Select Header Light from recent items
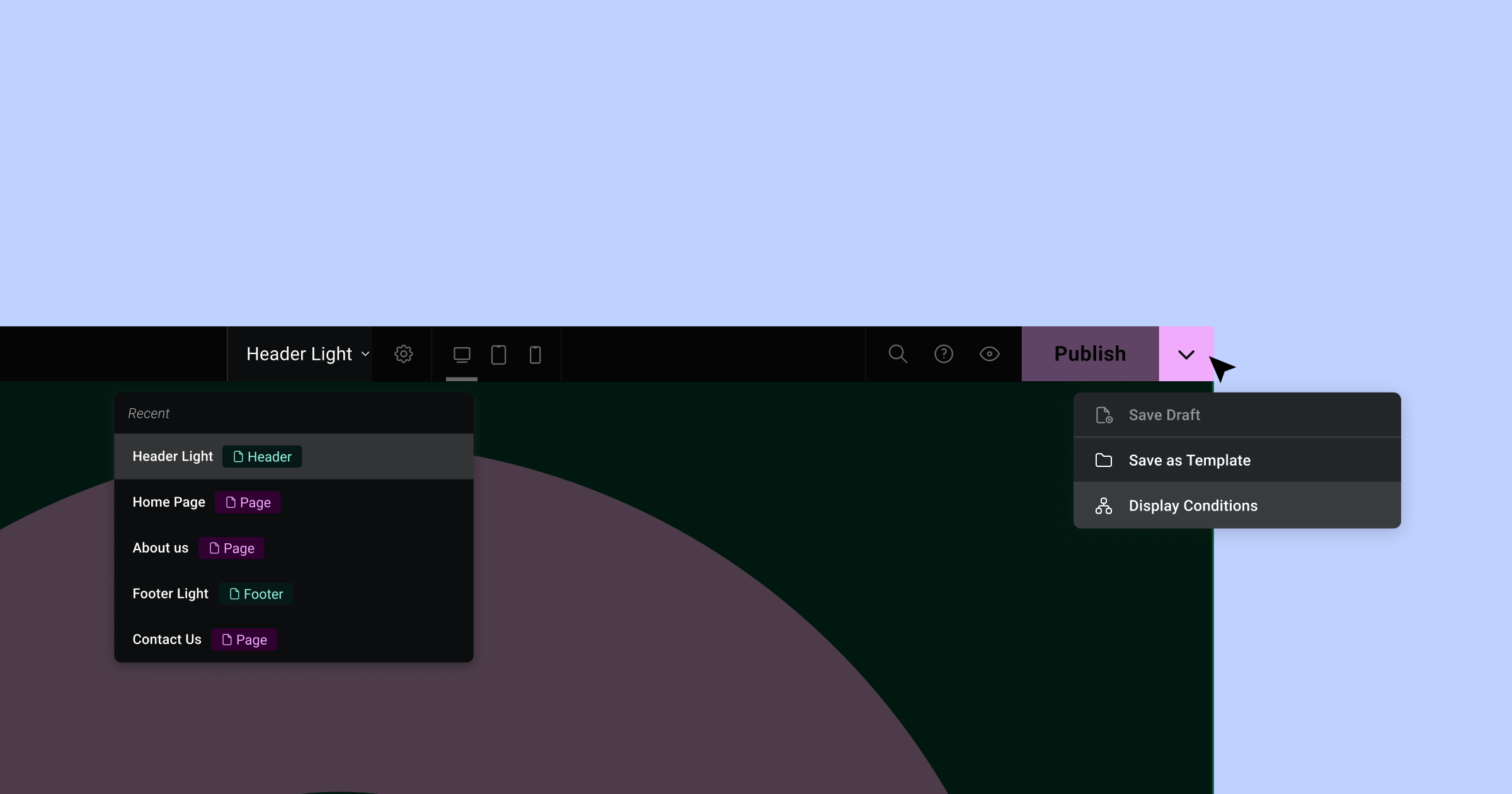Image resolution: width=1512 pixels, height=794 pixels. [172, 456]
